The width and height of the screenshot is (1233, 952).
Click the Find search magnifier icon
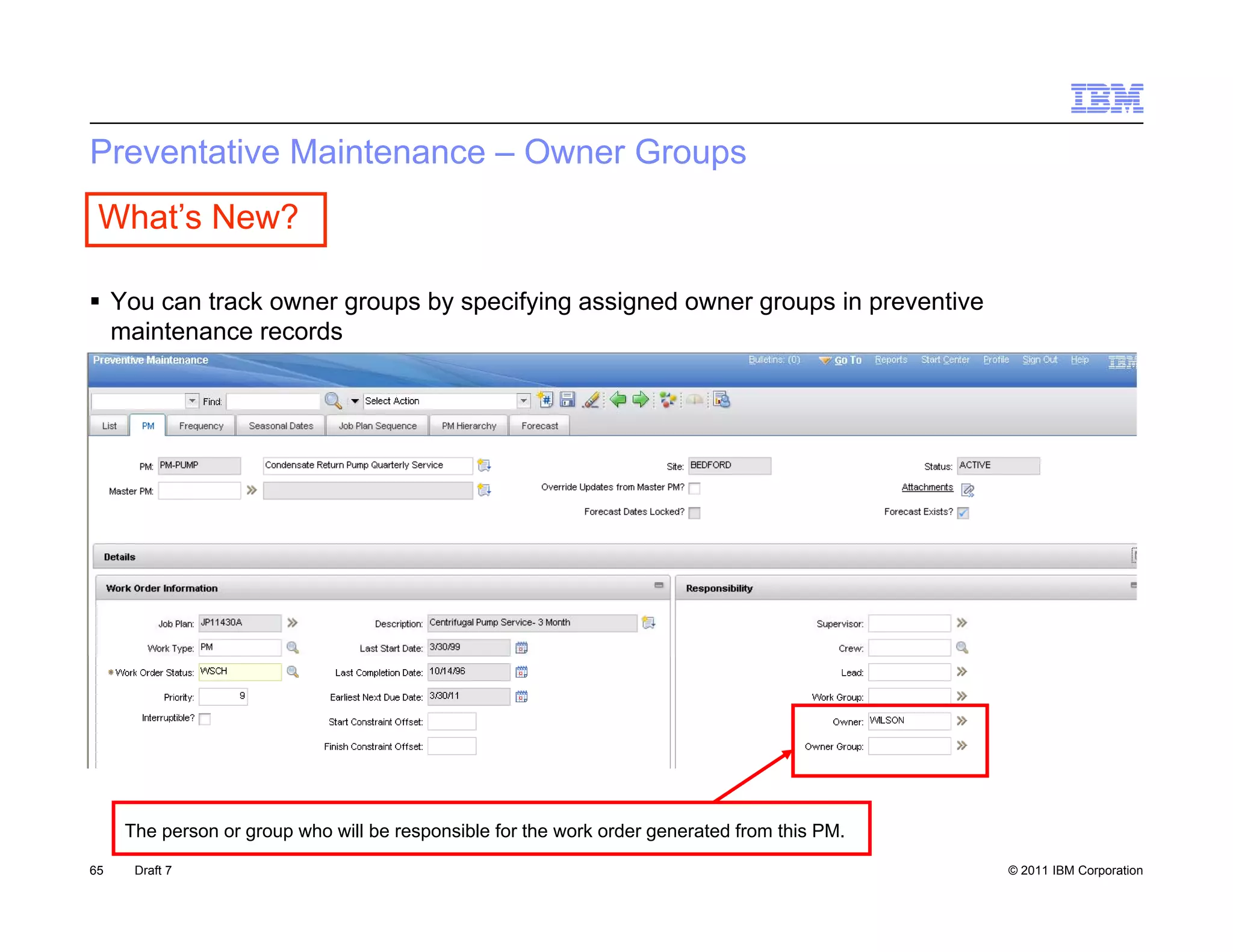click(x=333, y=400)
